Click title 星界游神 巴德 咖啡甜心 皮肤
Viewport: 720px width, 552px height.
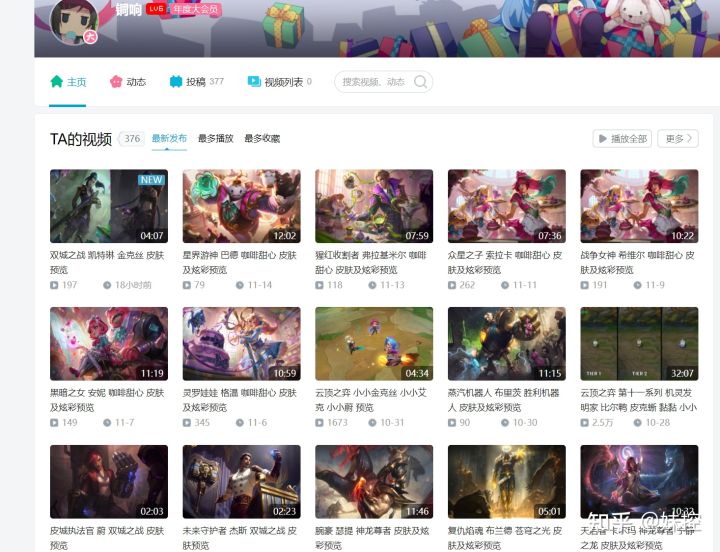(240, 262)
